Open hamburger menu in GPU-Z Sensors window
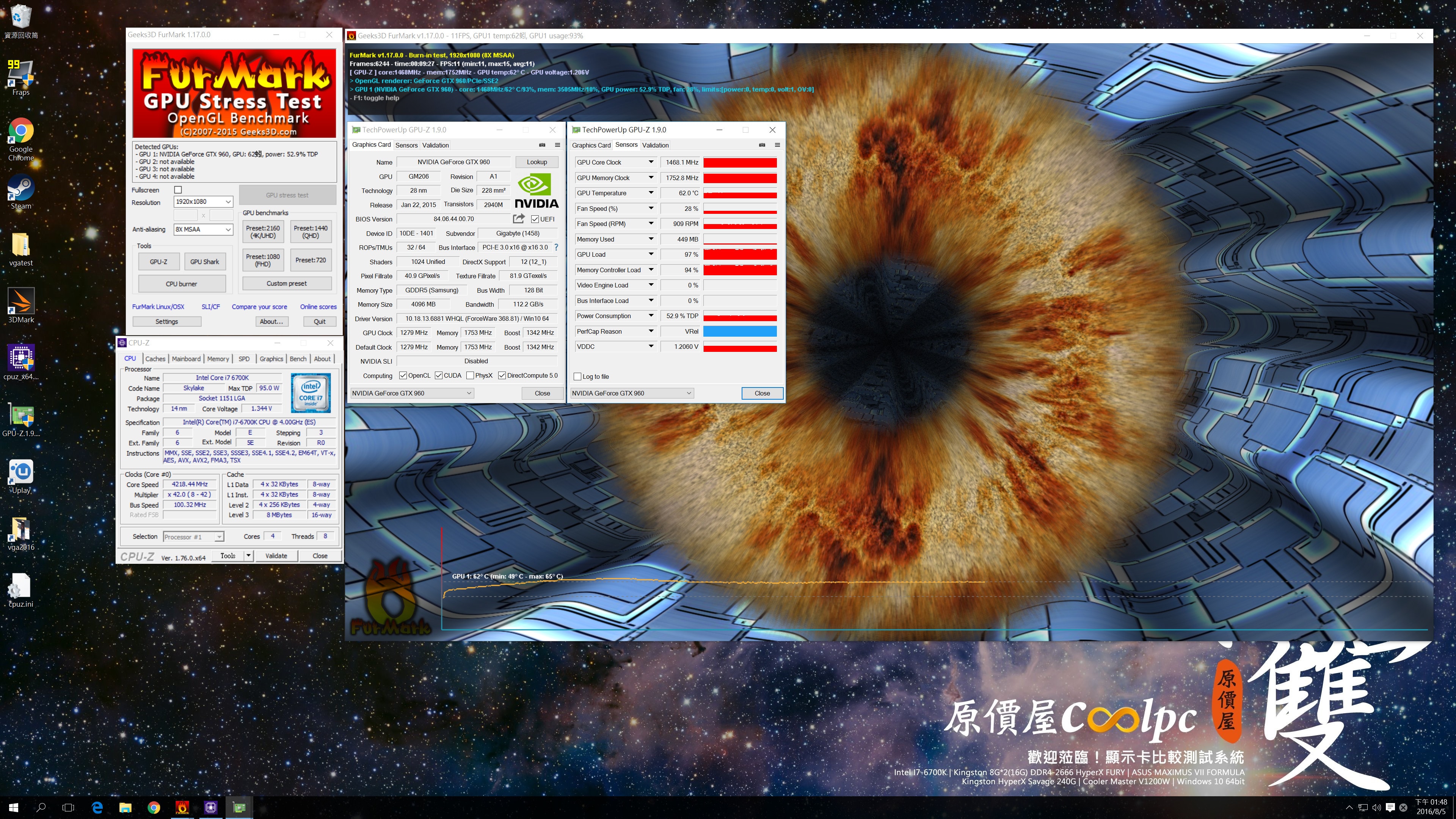Screen dimensions: 1456x819 tap(777, 145)
